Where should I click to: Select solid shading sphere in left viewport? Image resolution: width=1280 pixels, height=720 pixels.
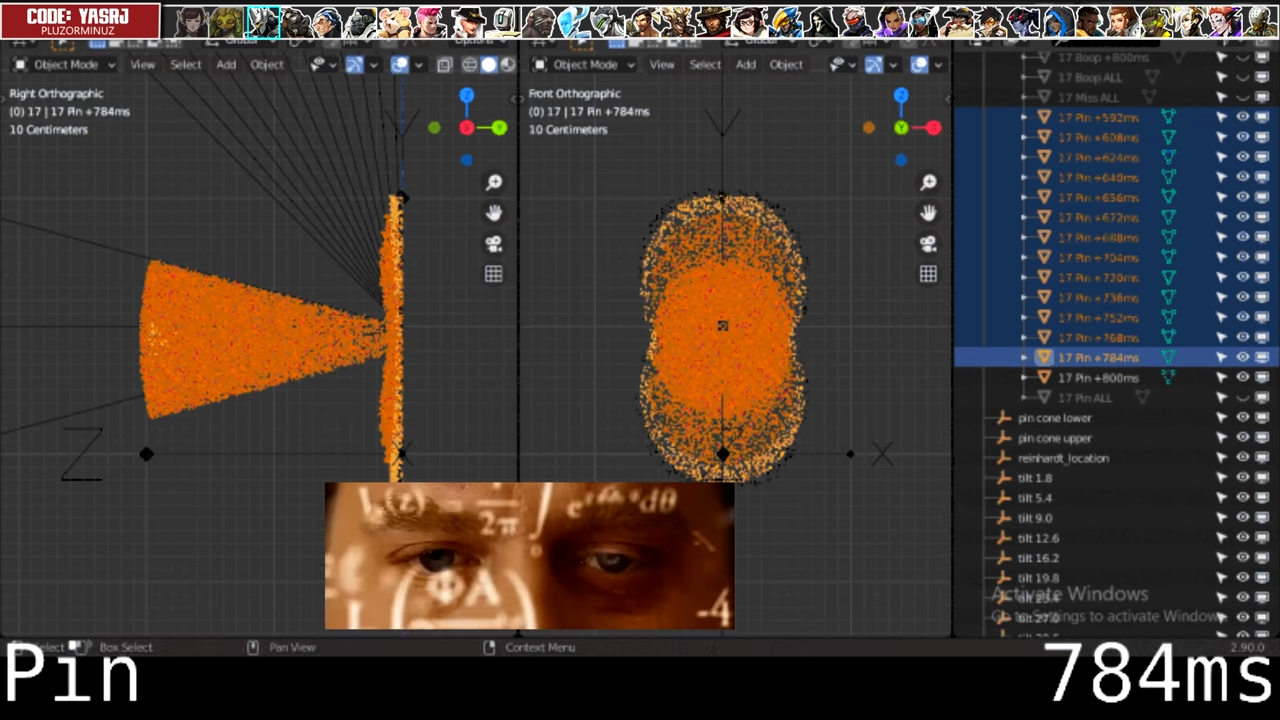tap(489, 64)
